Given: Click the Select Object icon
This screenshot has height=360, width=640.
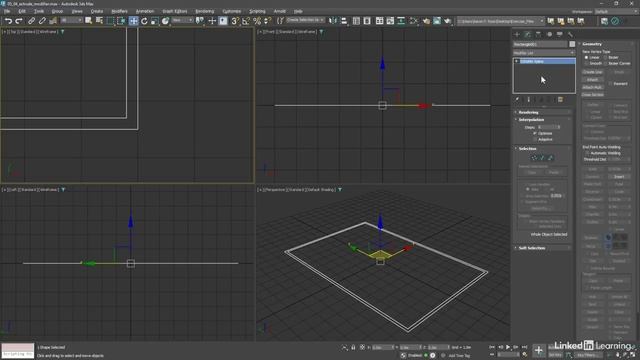Looking at the screenshot, I should [88, 21].
